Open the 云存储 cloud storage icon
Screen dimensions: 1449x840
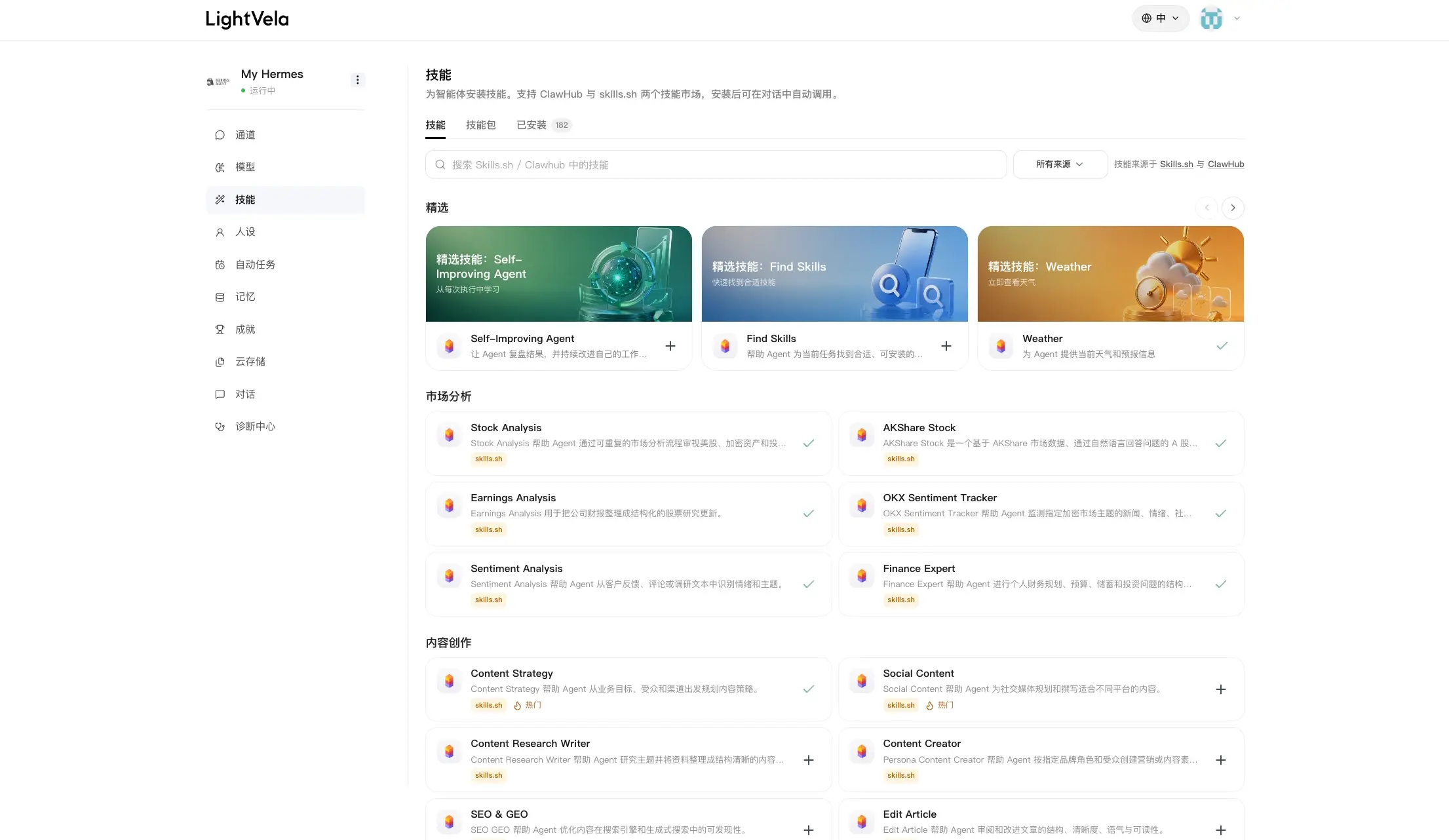220,362
